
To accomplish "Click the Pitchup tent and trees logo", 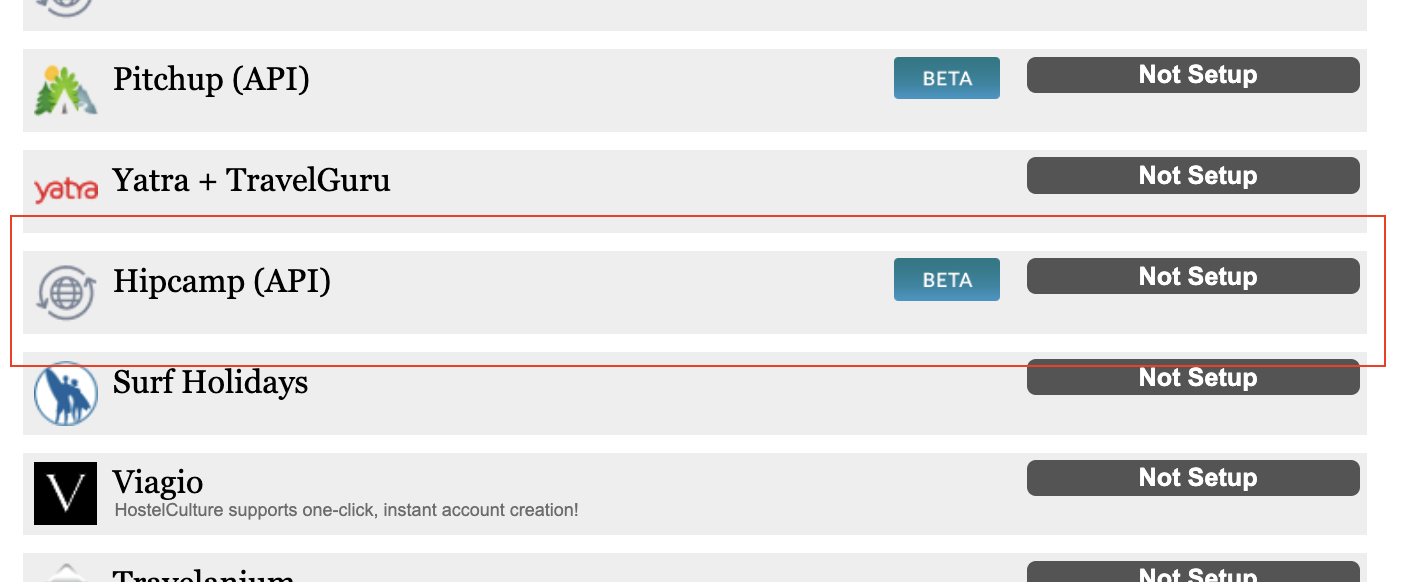I will [x=65, y=90].
